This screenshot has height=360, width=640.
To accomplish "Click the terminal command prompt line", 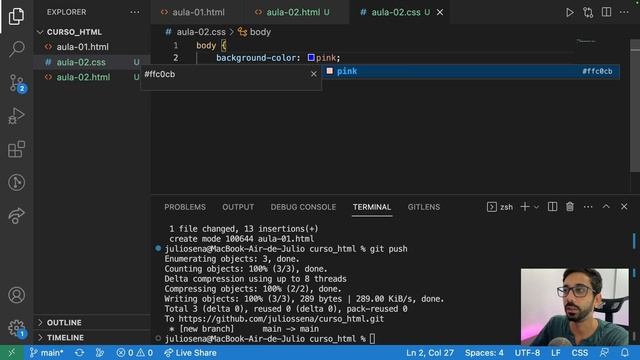I will pos(270,339).
